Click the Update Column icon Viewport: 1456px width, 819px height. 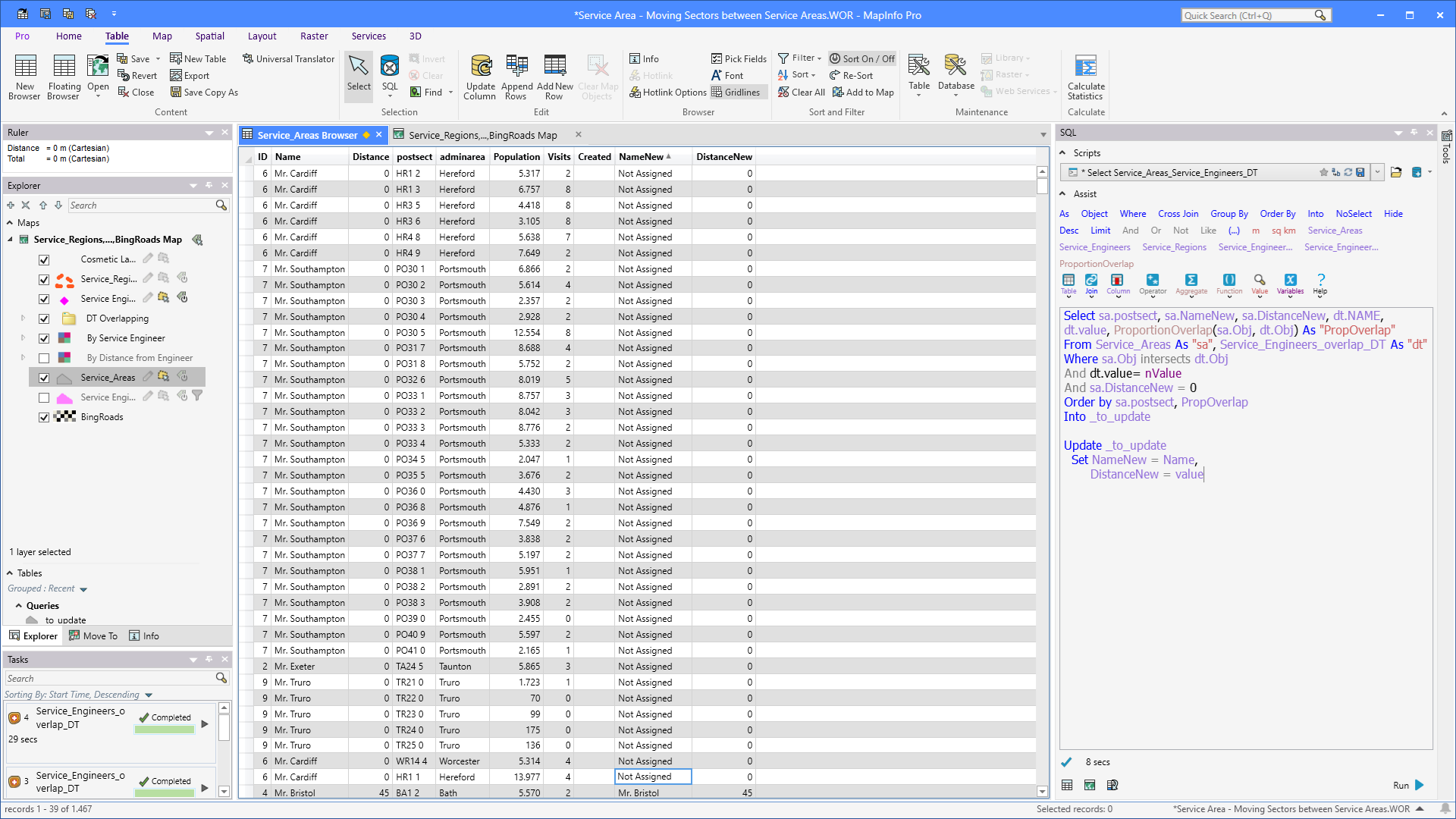point(480,77)
